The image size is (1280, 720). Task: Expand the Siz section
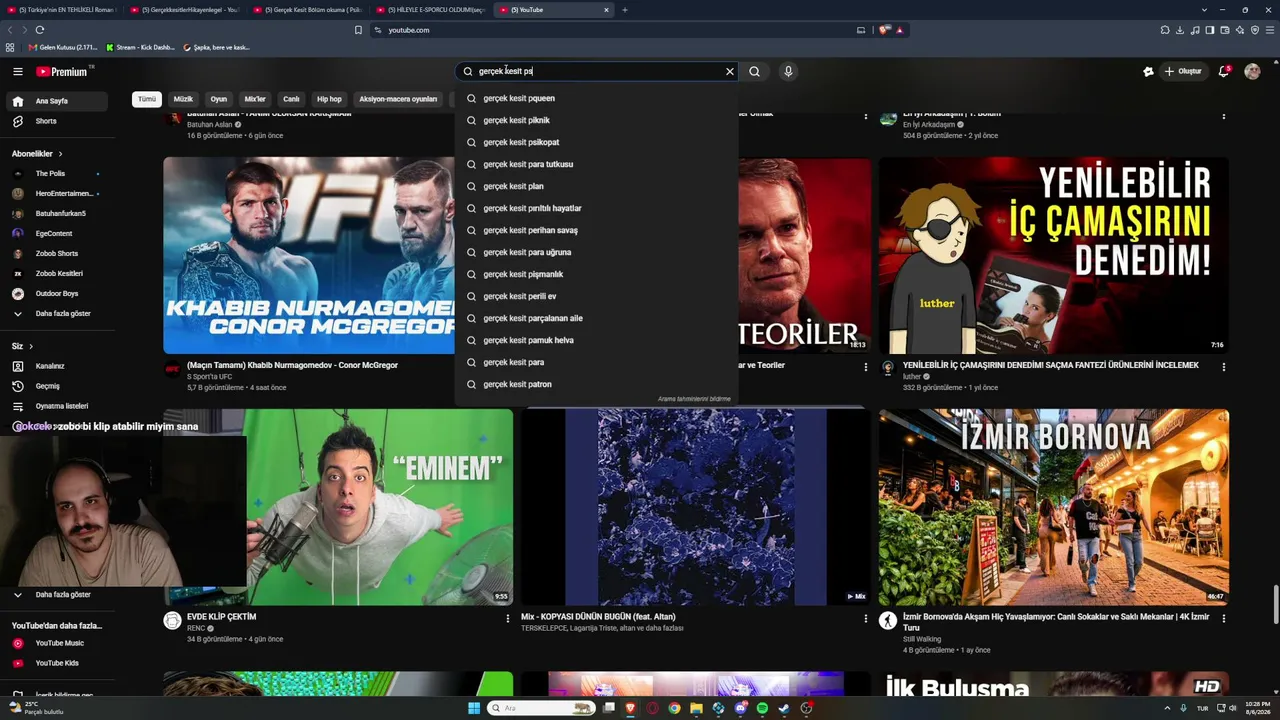(23, 346)
